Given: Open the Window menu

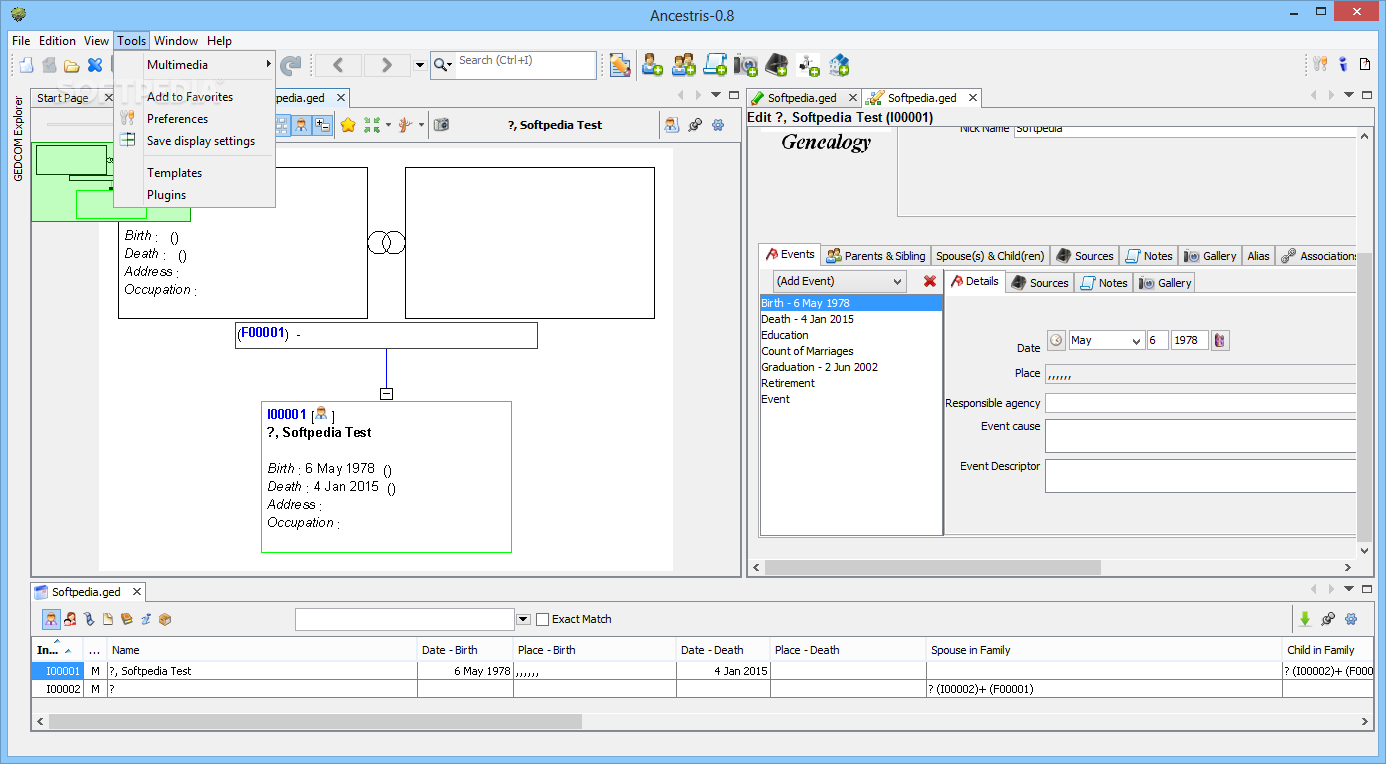Looking at the screenshot, I should pos(176,41).
